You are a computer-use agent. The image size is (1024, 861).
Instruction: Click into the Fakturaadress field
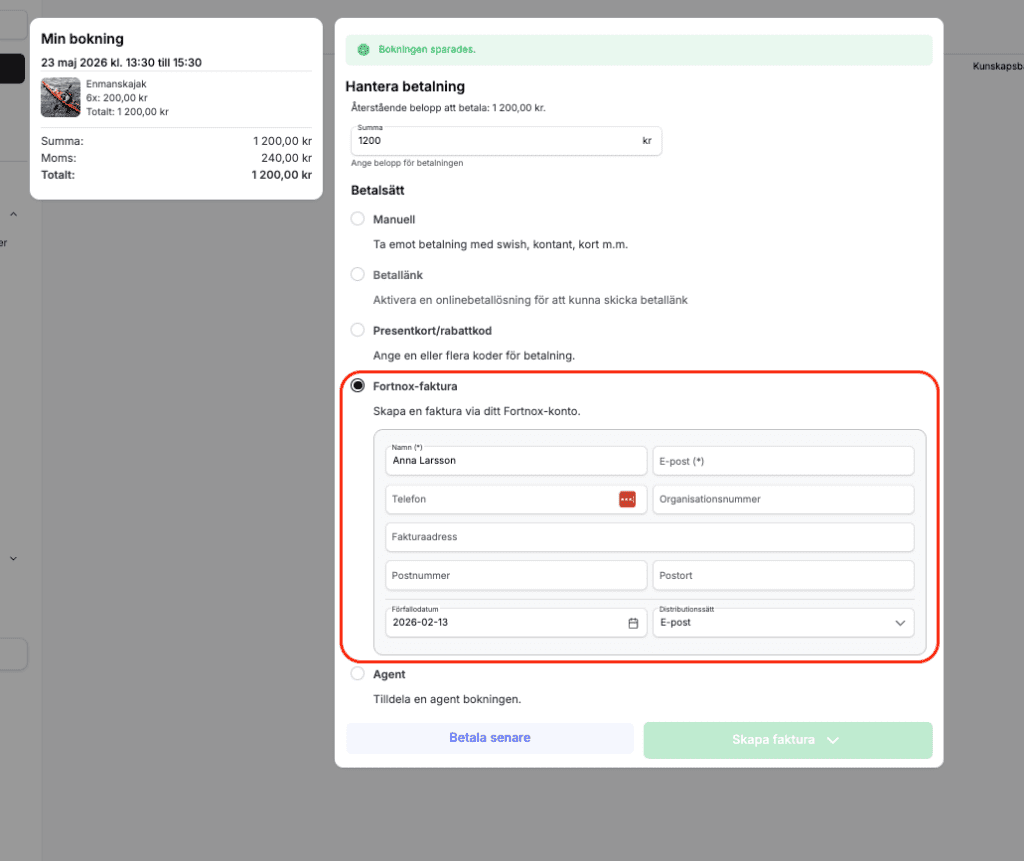click(649, 537)
